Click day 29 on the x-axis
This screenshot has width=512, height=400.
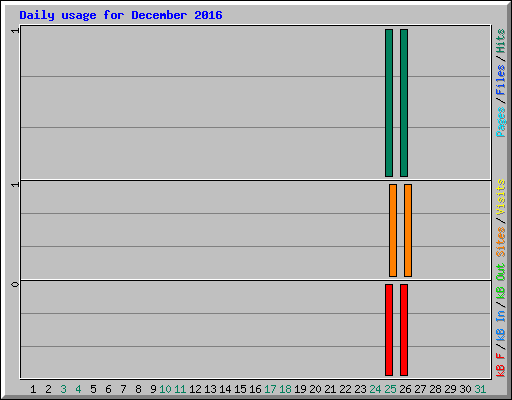[x=450, y=389]
